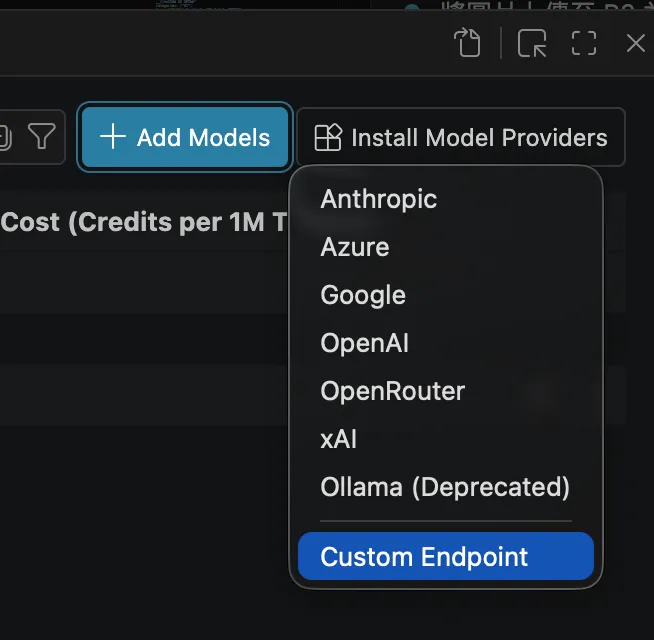Select the first table row under Cost header
This screenshot has height=640, width=654.
(x=144, y=282)
